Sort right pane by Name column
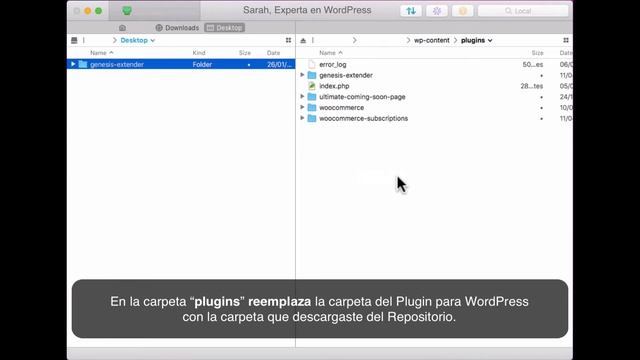This screenshot has width=640, height=360. (x=331, y=53)
